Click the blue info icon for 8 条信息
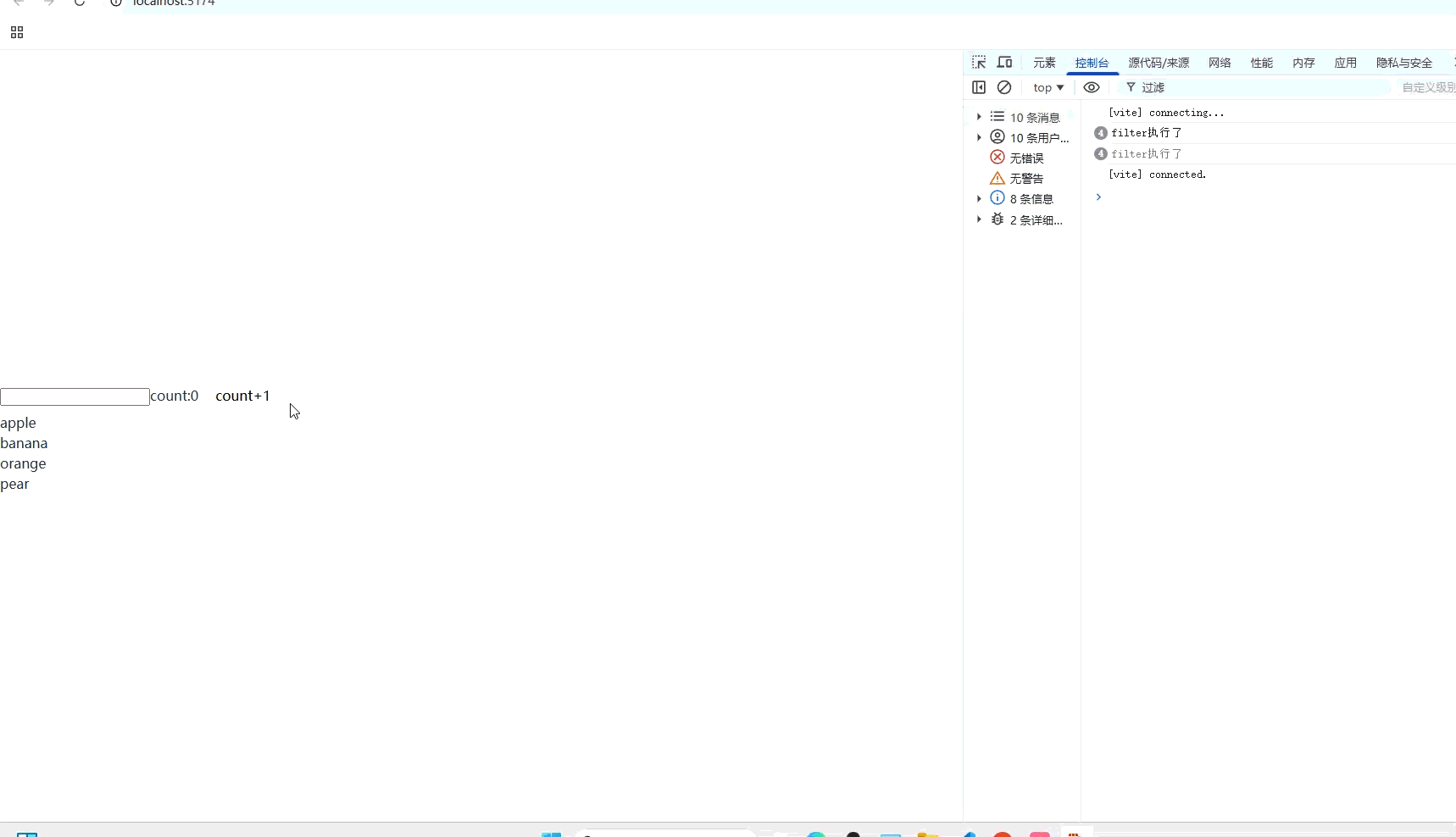The width and height of the screenshot is (1456, 837). coord(998,198)
